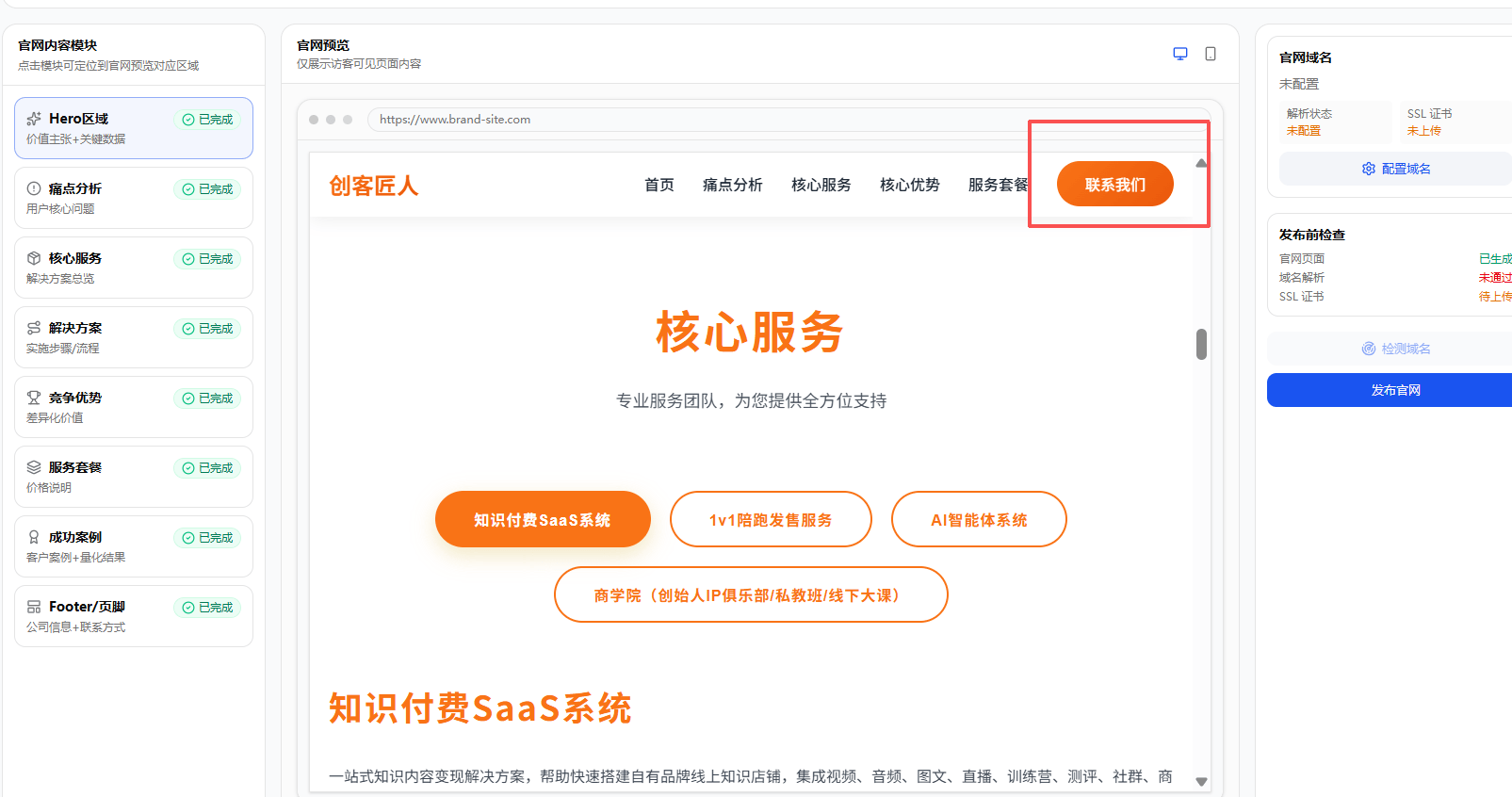Click preview scrollbar up arrow

pyautogui.click(x=1201, y=164)
